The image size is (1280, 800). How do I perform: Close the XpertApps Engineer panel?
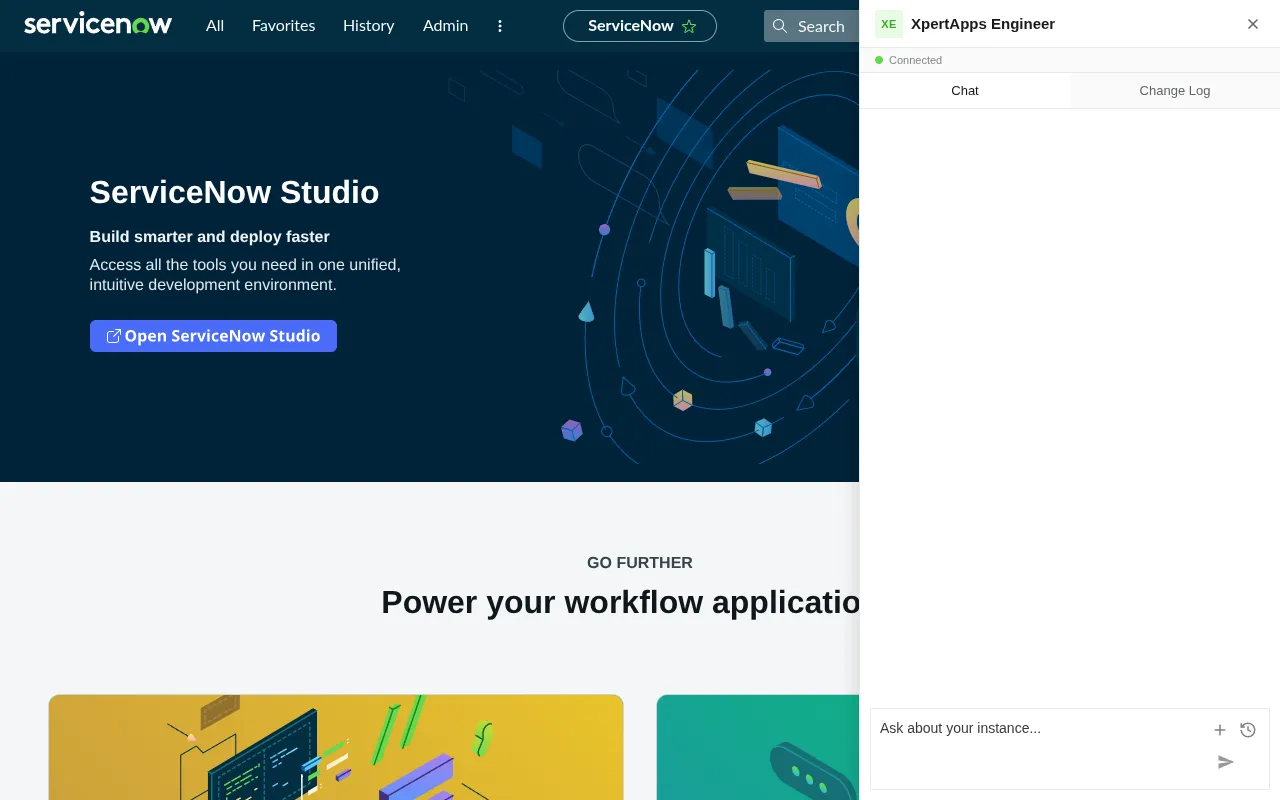(x=1253, y=24)
